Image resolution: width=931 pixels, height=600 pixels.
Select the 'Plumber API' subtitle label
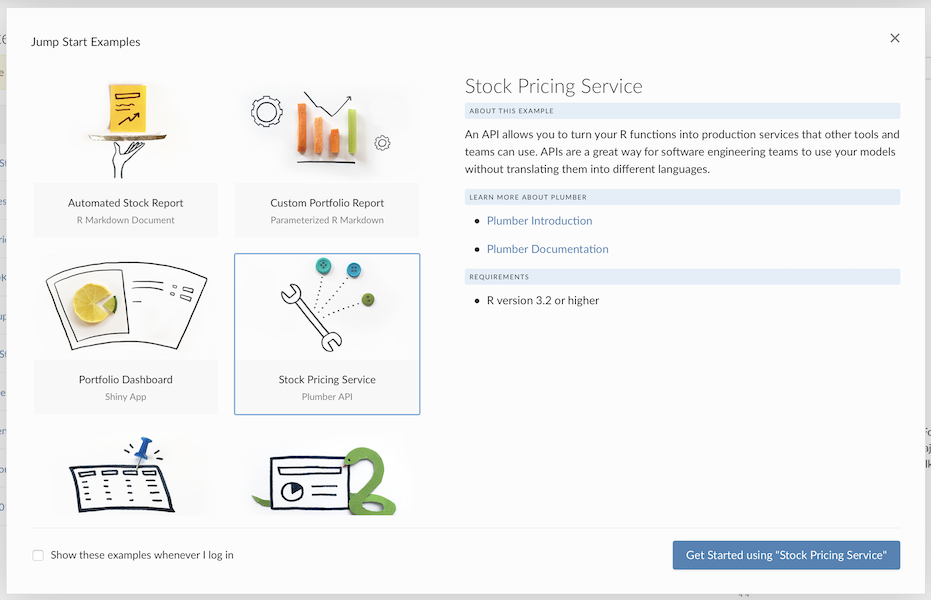click(326, 398)
